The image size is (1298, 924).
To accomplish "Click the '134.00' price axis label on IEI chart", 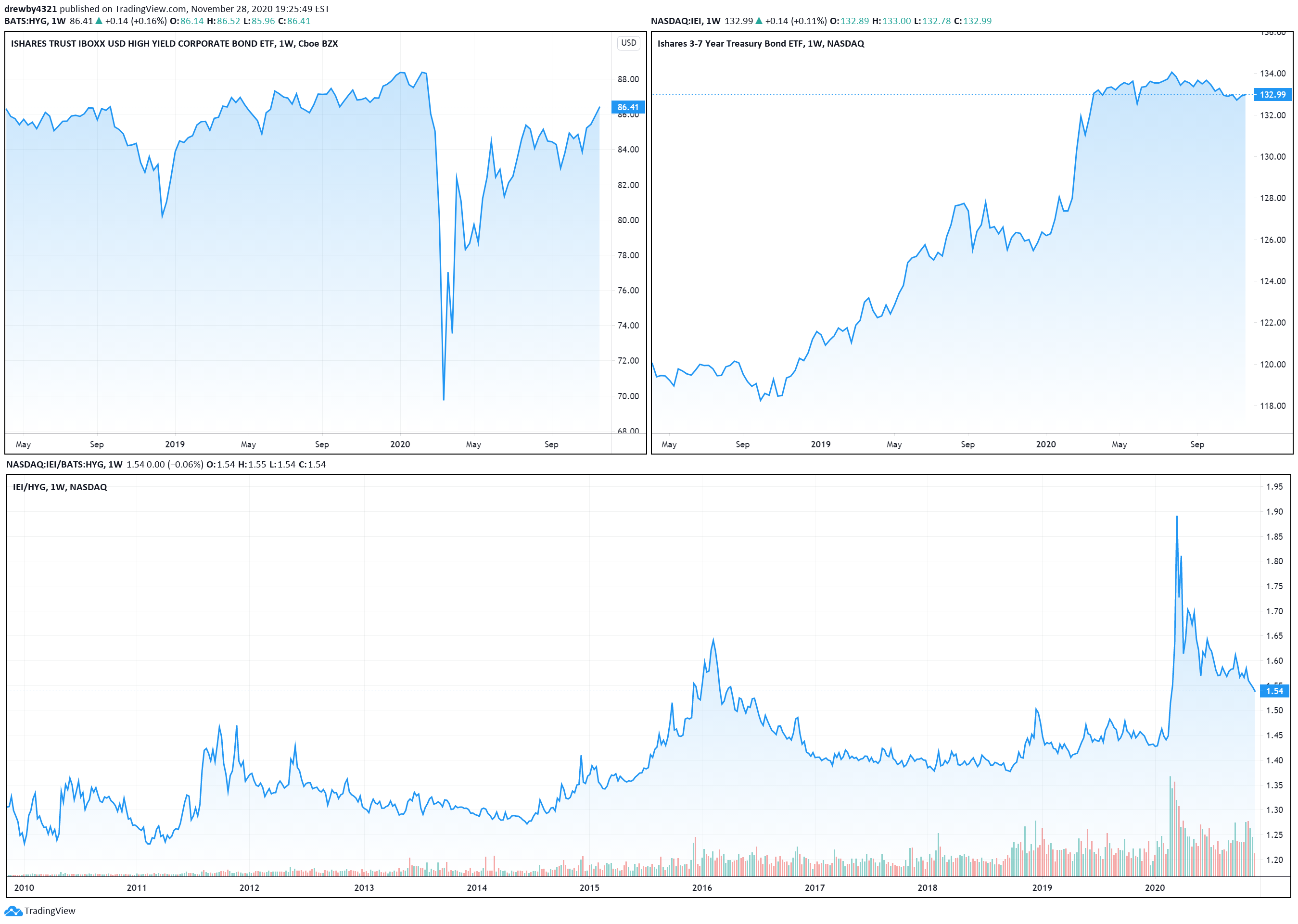I will coord(1273,74).
